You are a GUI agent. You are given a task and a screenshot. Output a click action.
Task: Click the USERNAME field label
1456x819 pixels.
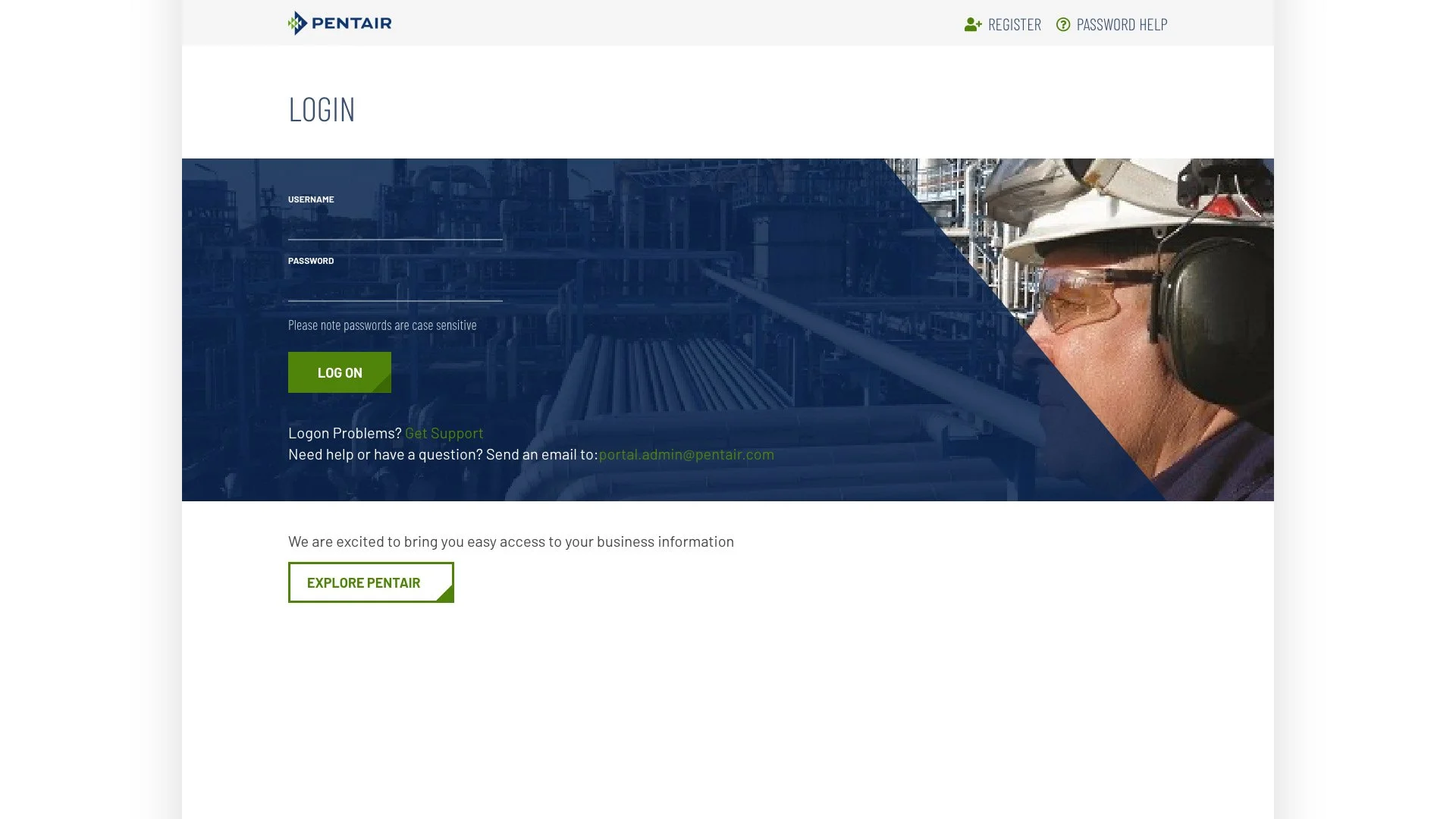[311, 199]
